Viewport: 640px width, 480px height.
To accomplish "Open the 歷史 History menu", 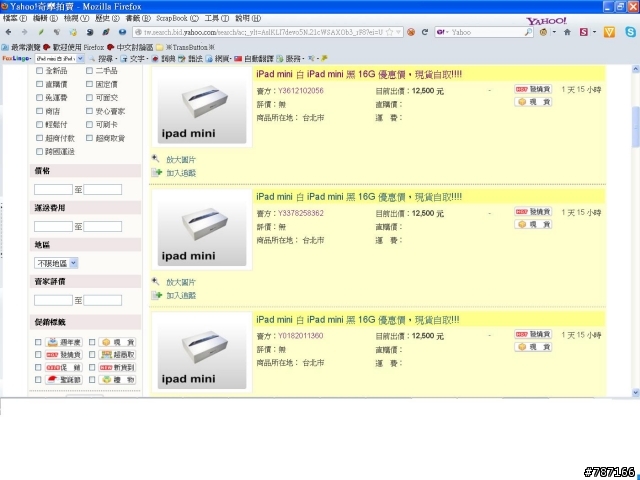I will (107, 18).
